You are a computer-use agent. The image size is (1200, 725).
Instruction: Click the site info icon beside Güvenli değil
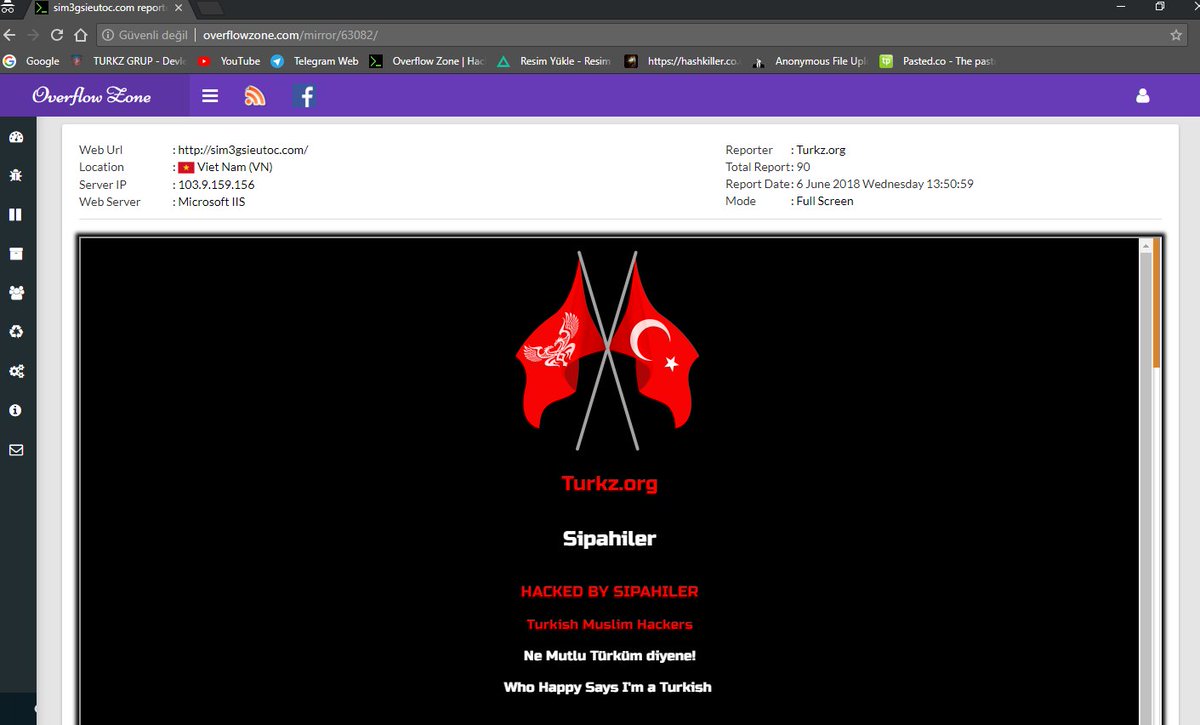point(108,35)
